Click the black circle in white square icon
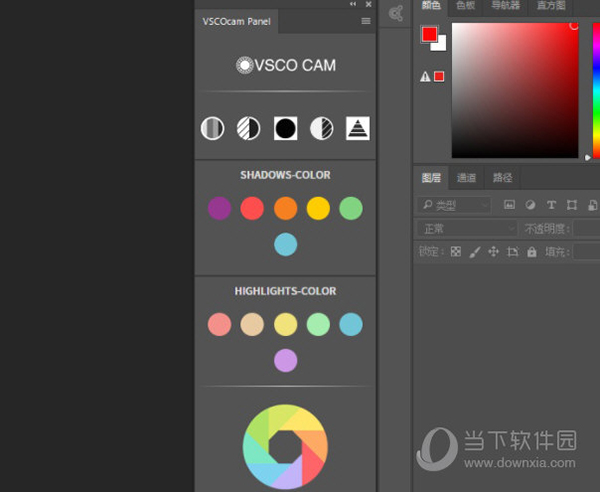 pyautogui.click(x=285, y=128)
